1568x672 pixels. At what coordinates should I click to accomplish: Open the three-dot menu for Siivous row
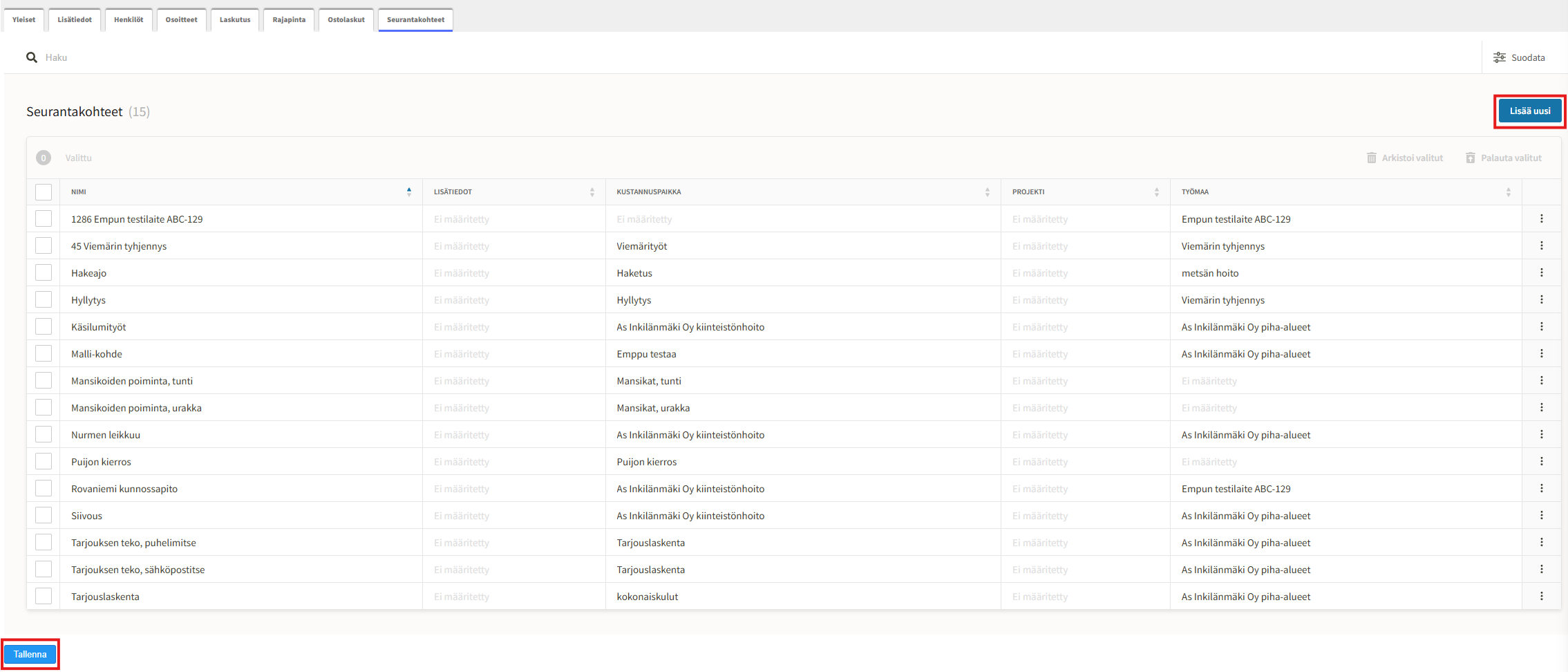point(1541,516)
